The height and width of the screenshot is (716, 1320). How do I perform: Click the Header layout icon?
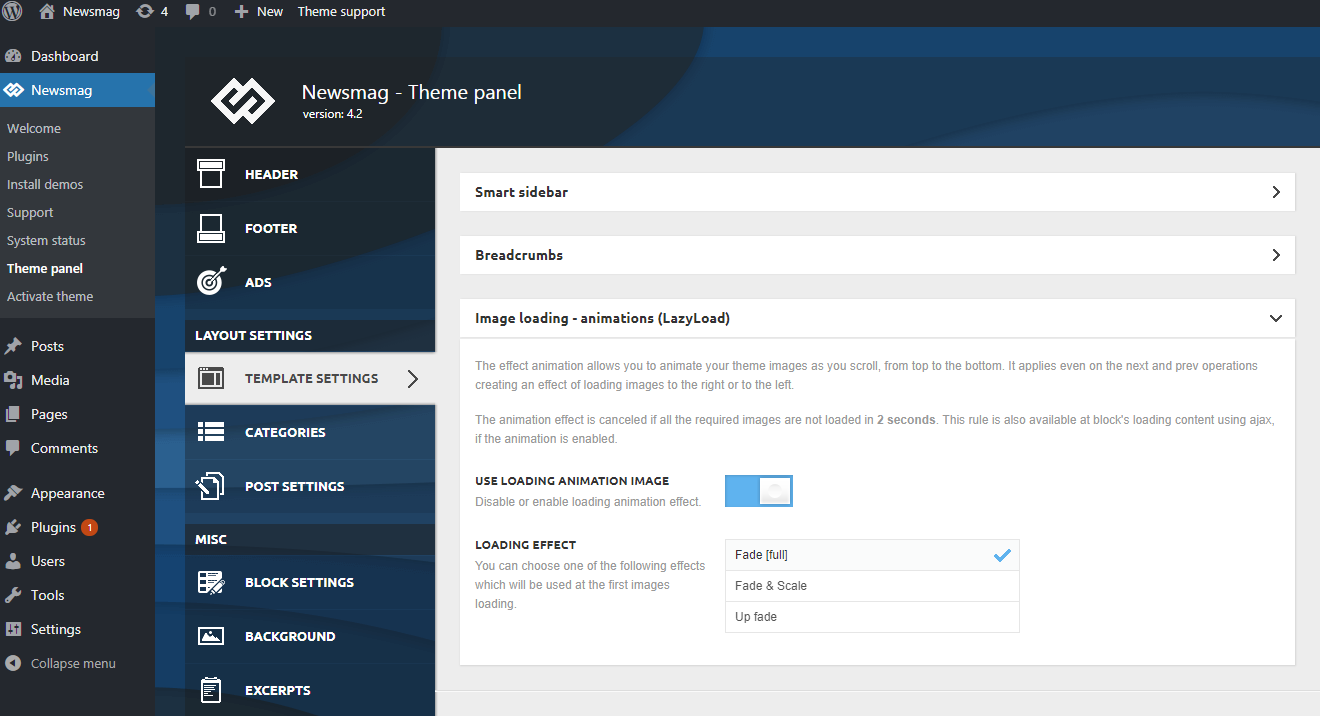tap(211, 174)
